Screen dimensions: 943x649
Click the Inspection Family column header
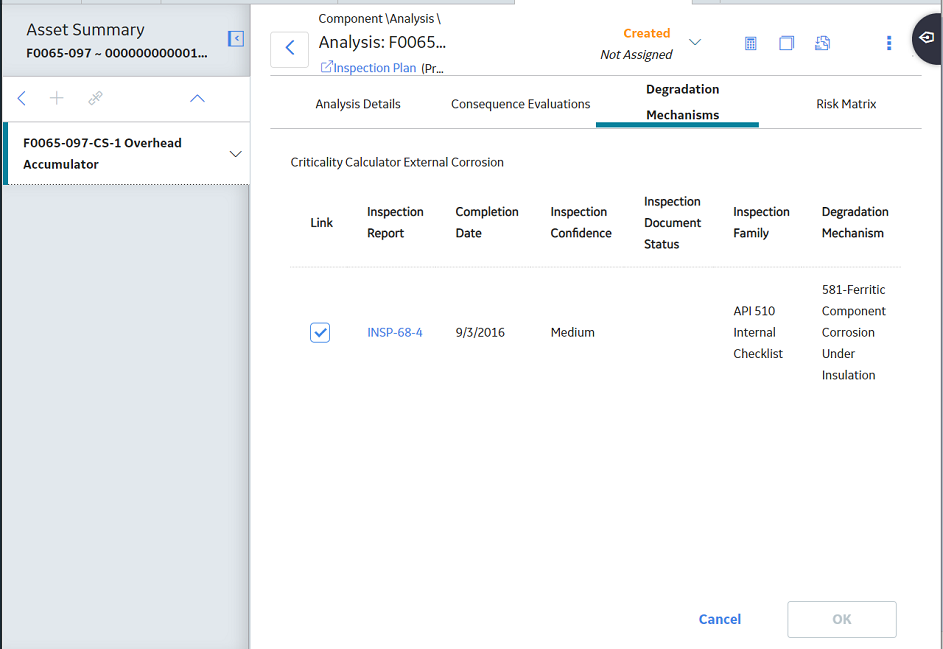pos(761,223)
